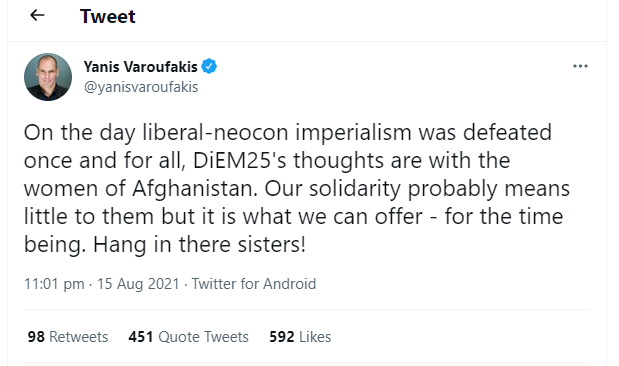Viewport: 619px width, 366px height.
Task: Click the retweet count number 98
Action: click(36, 337)
